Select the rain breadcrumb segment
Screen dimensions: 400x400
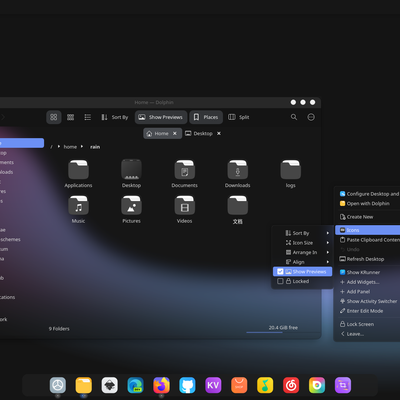click(95, 147)
